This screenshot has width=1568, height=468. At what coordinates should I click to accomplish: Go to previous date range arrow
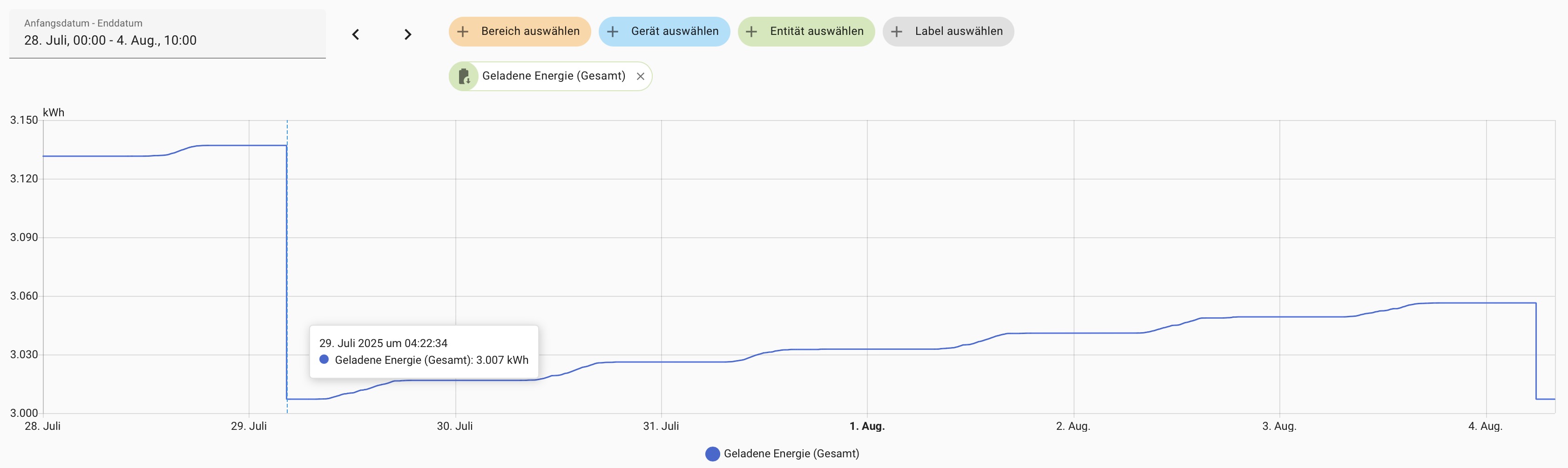[356, 35]
